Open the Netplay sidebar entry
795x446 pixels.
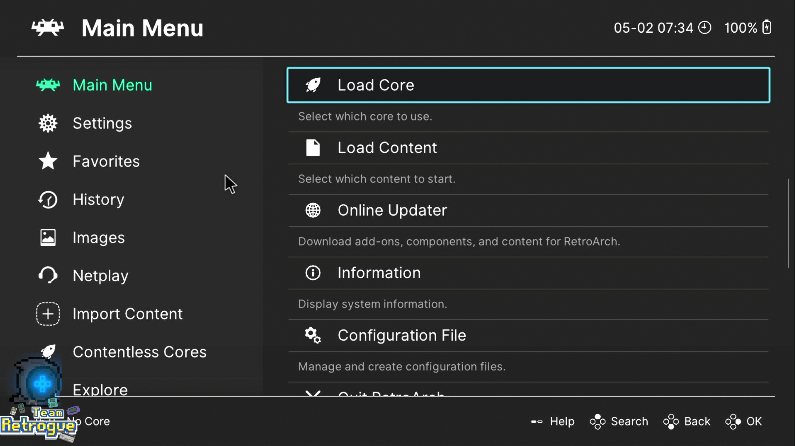(100, 276)
